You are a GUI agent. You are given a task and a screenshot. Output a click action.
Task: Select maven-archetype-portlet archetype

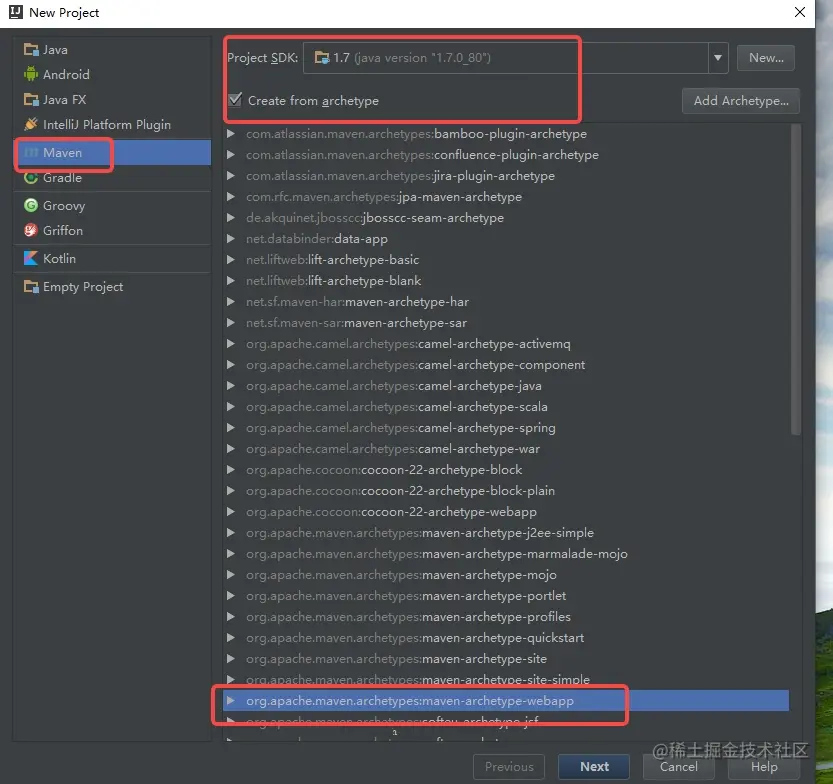(506, 595)
